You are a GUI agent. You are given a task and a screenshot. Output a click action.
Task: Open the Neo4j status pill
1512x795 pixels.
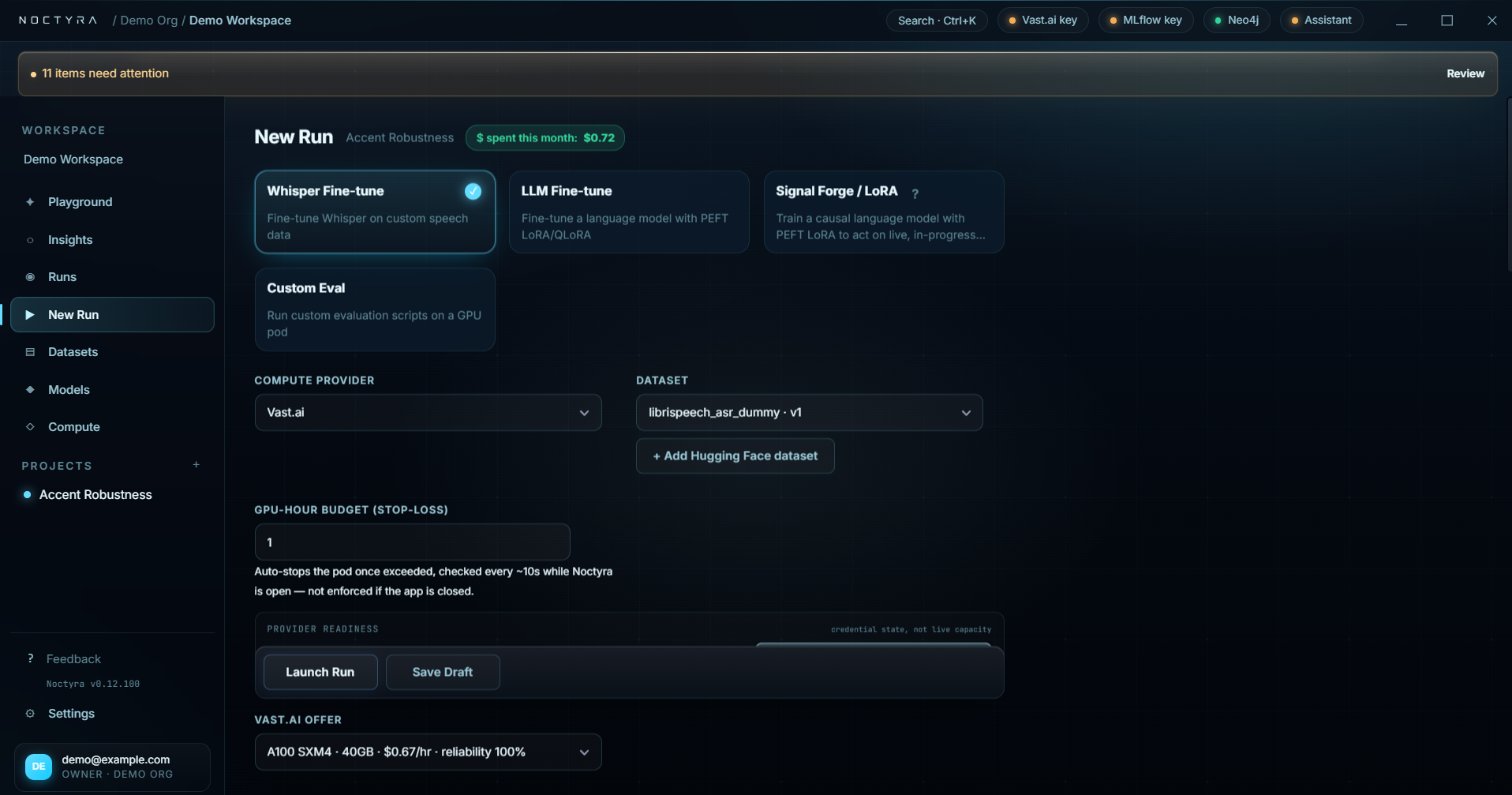click(x=1237, y=21)
